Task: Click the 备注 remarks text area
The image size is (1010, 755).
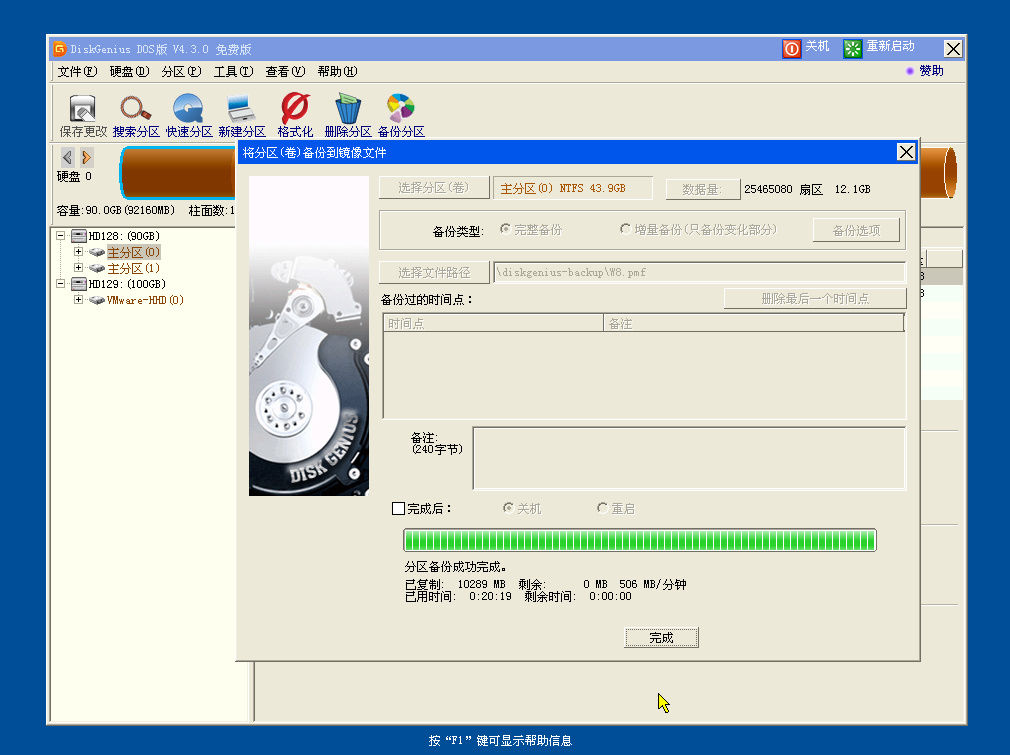Action: [x=689, y=458]
